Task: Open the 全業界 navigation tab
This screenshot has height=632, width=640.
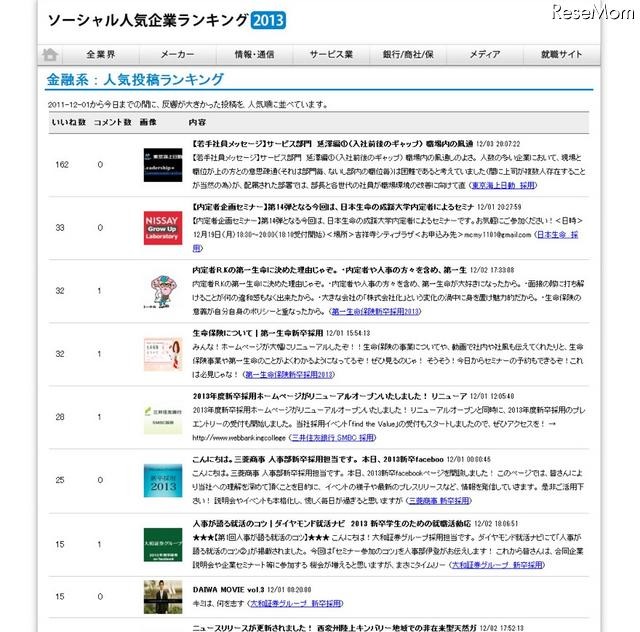Action: (x=101, y=54)
